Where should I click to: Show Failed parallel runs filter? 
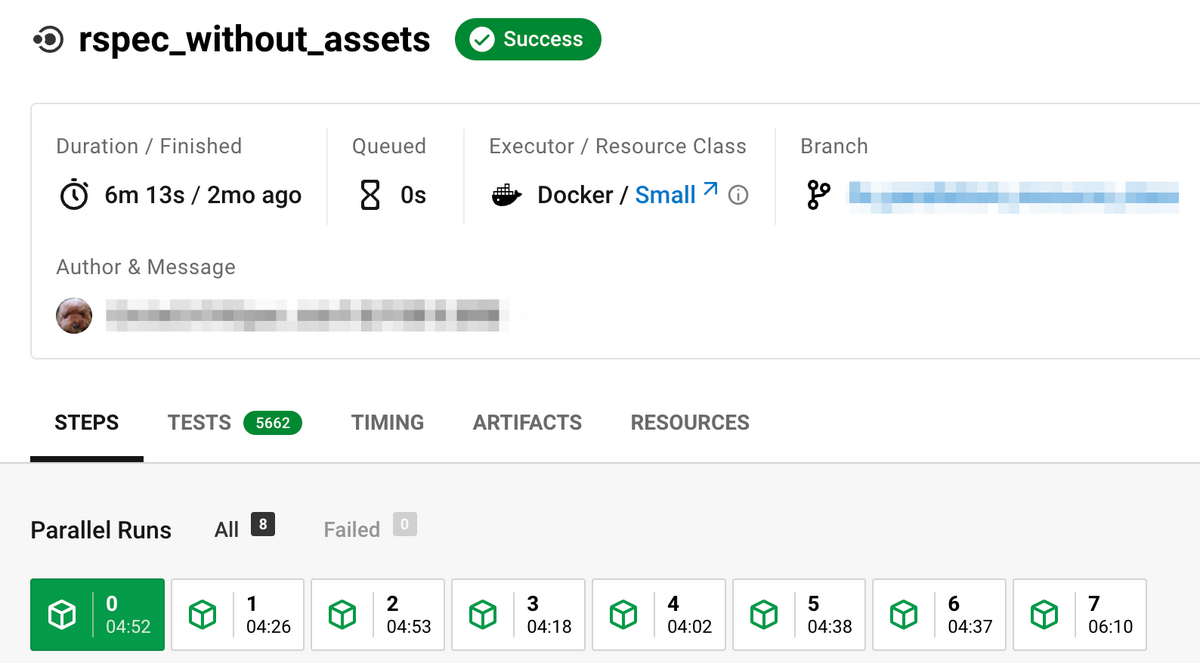pyautogui.click(x=370, y=528)
